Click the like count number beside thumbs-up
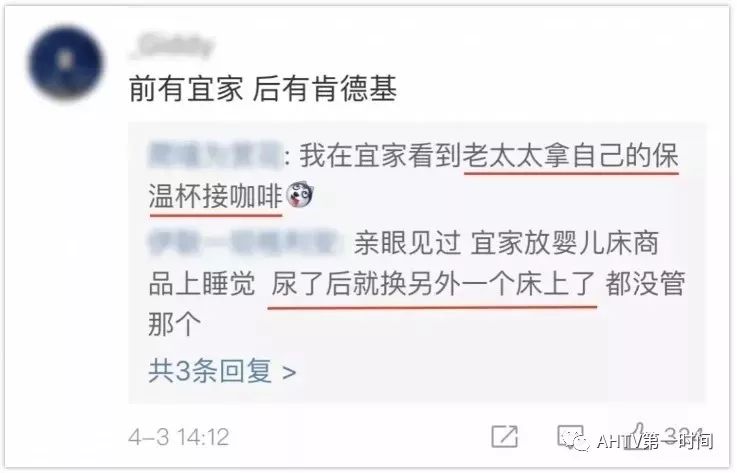The height and width of the screenshot is (473, 737). click(683, 435)
